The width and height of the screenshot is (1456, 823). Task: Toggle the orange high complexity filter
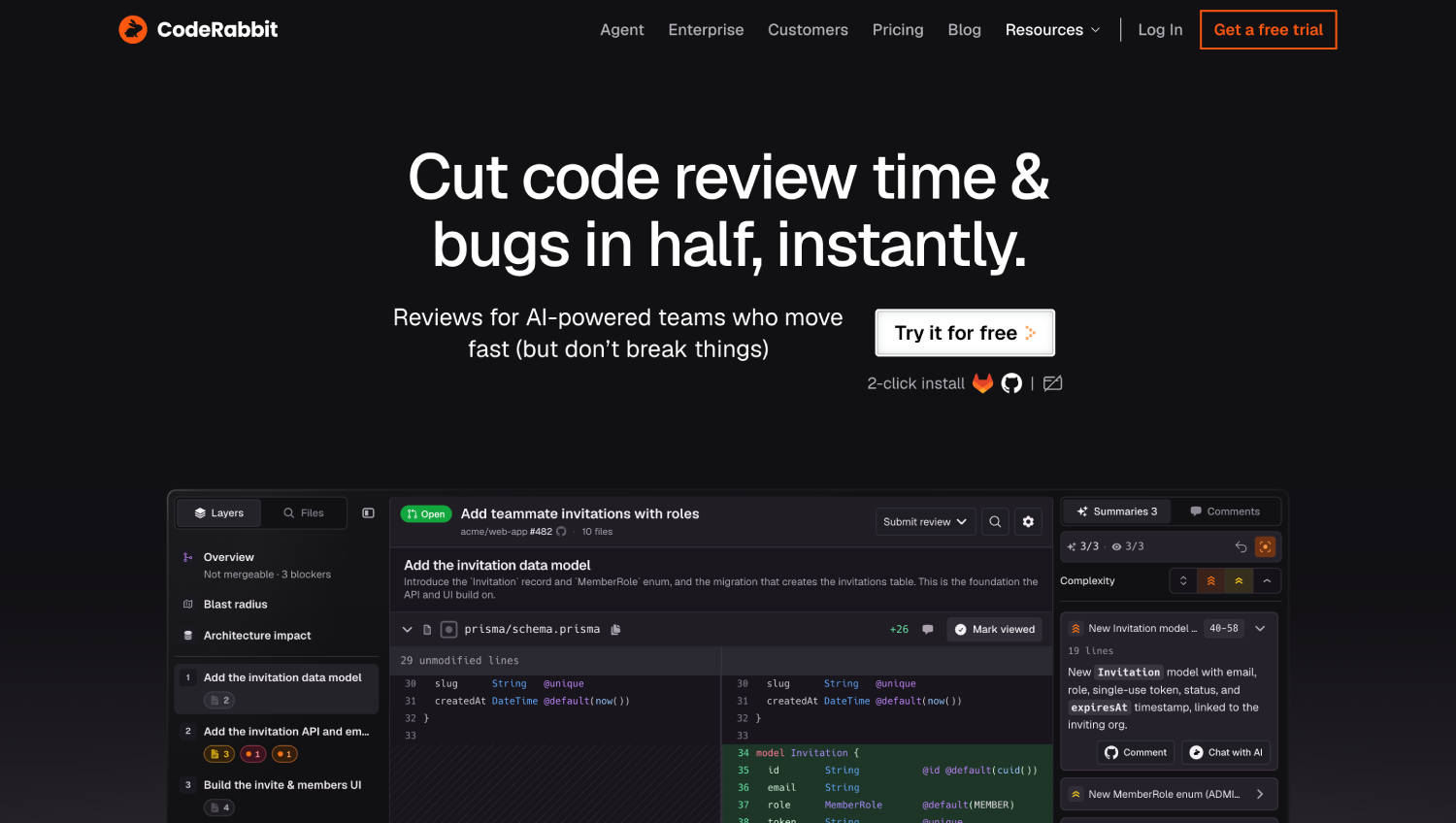[1210, 580]
